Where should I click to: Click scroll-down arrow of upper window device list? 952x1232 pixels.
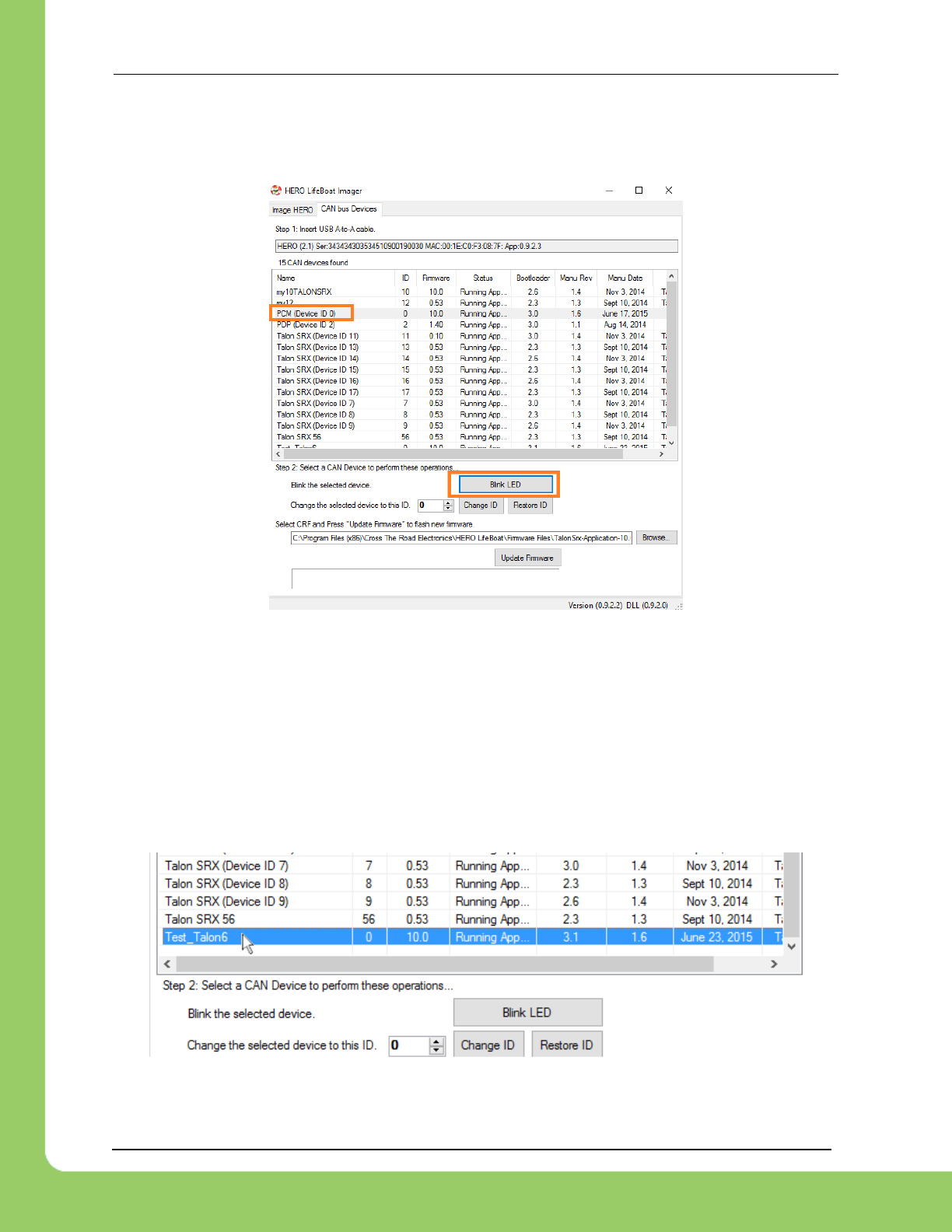[x=671, y=443]
